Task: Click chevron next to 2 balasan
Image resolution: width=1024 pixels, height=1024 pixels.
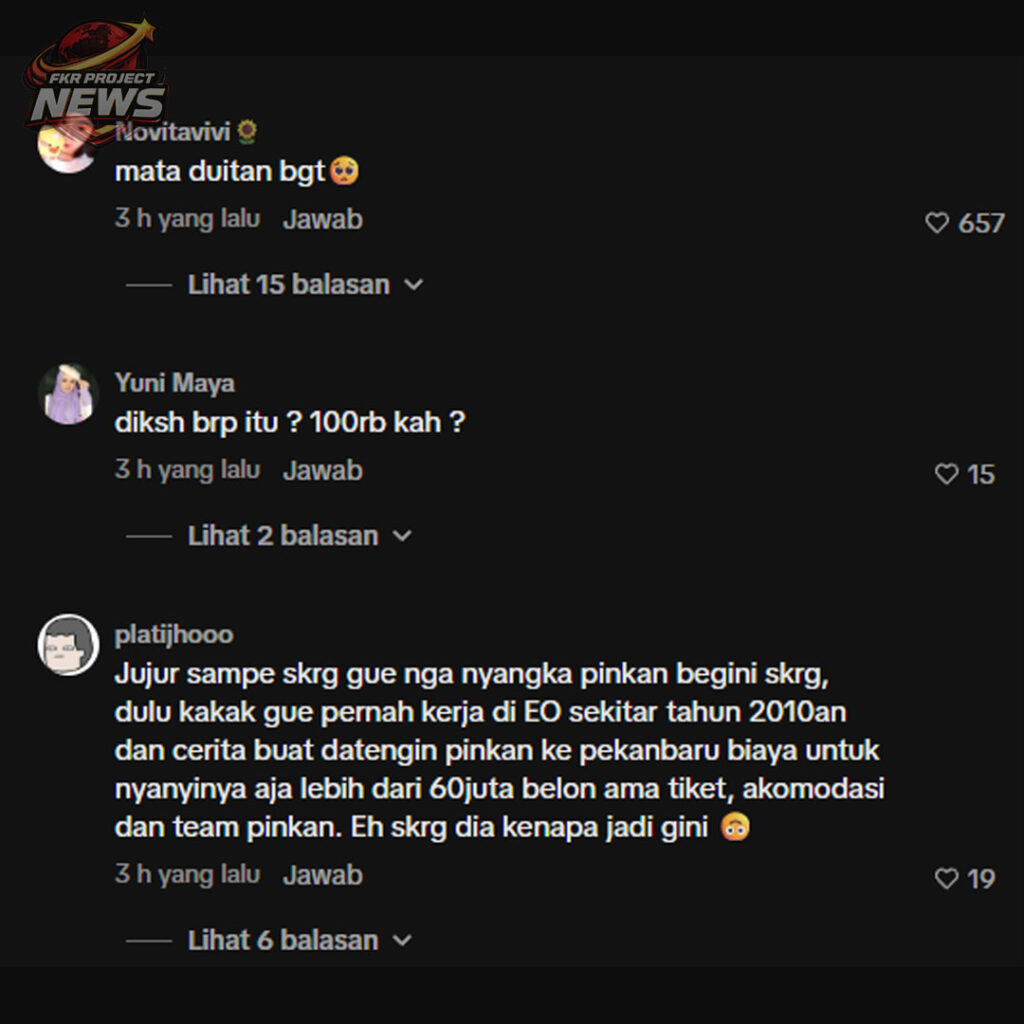Action: pyautogui.click(x=402, y=537)
